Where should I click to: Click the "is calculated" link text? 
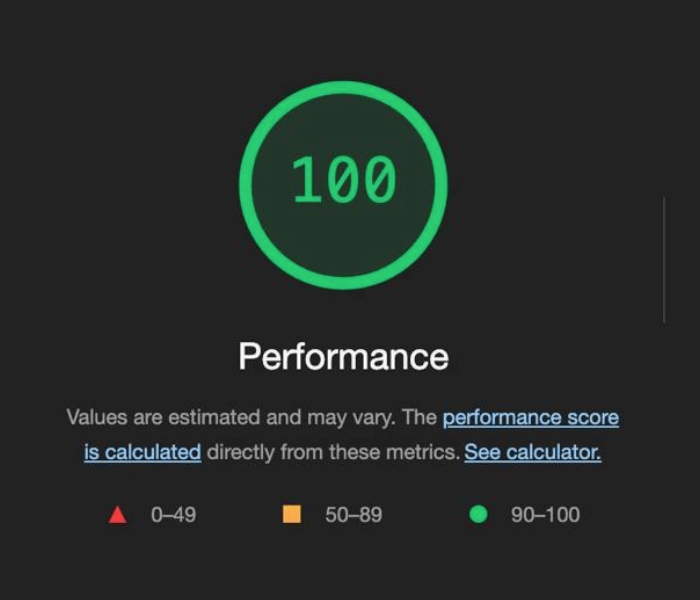[x=142, y=452]
